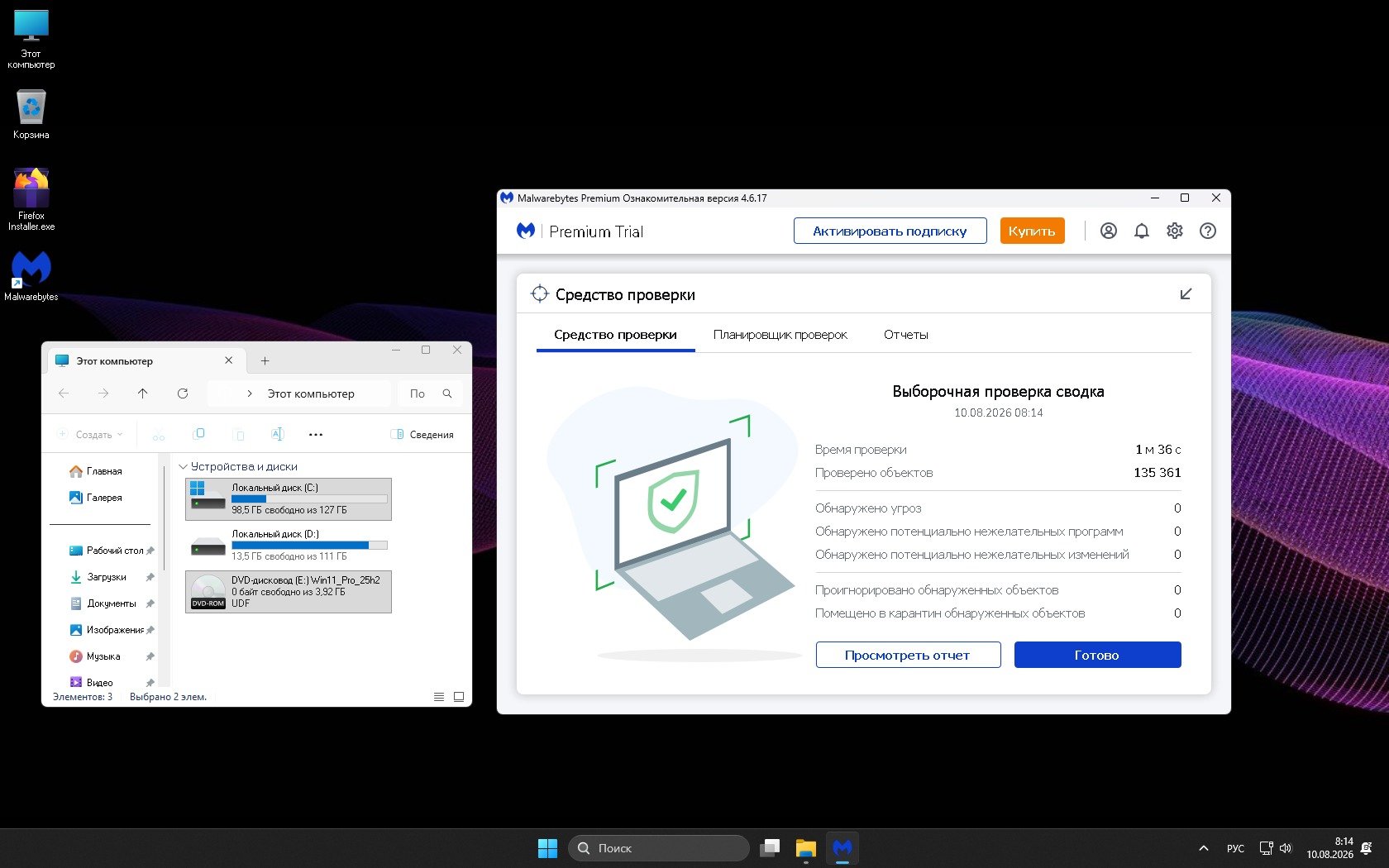Close the Этот компьютер tab in Explorer
The width and height of the screenshot is (1389, 868).
tap(229, 360)
